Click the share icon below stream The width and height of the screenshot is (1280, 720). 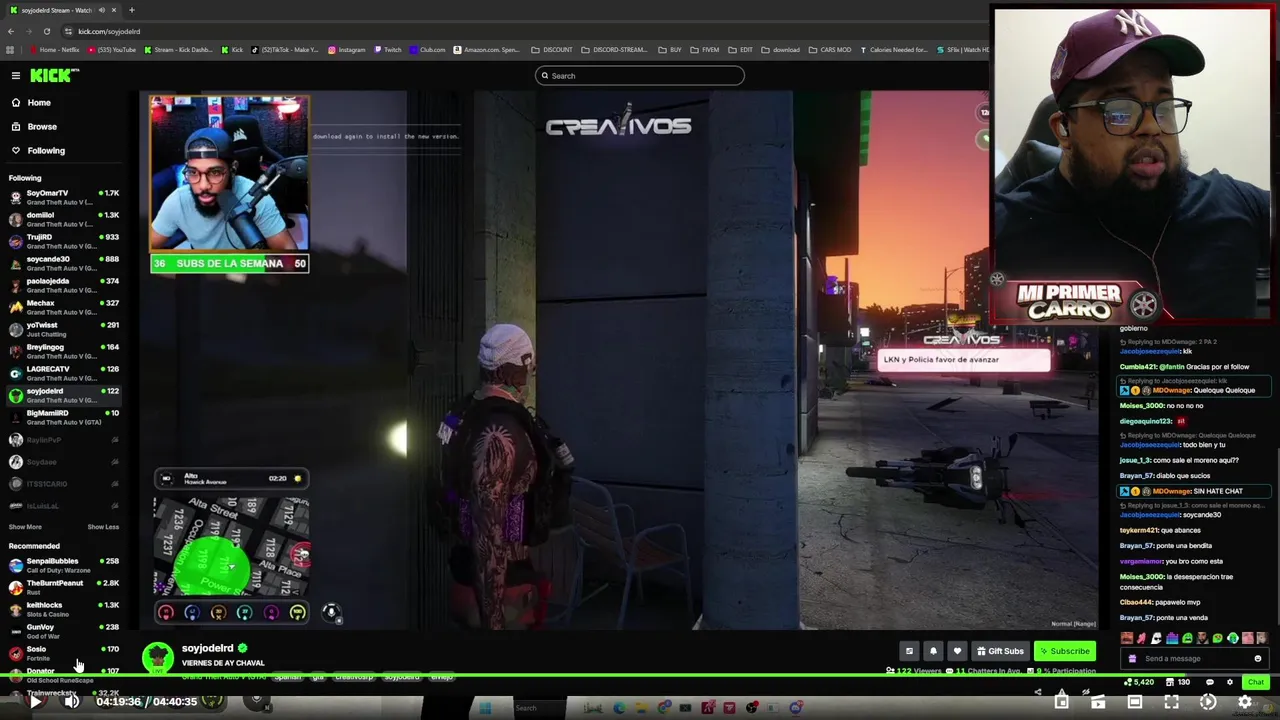pyautogui.click(x=1038, y=692)
